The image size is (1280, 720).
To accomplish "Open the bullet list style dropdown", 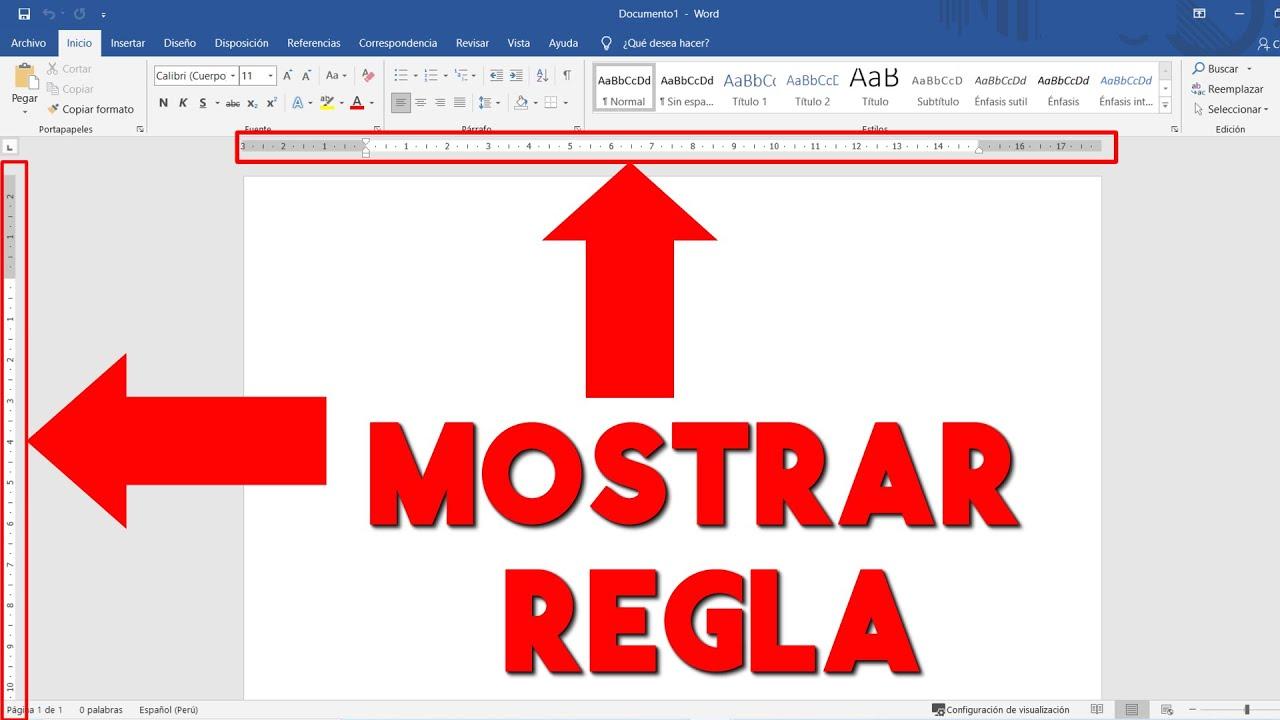I will click(x=415, y=75).
